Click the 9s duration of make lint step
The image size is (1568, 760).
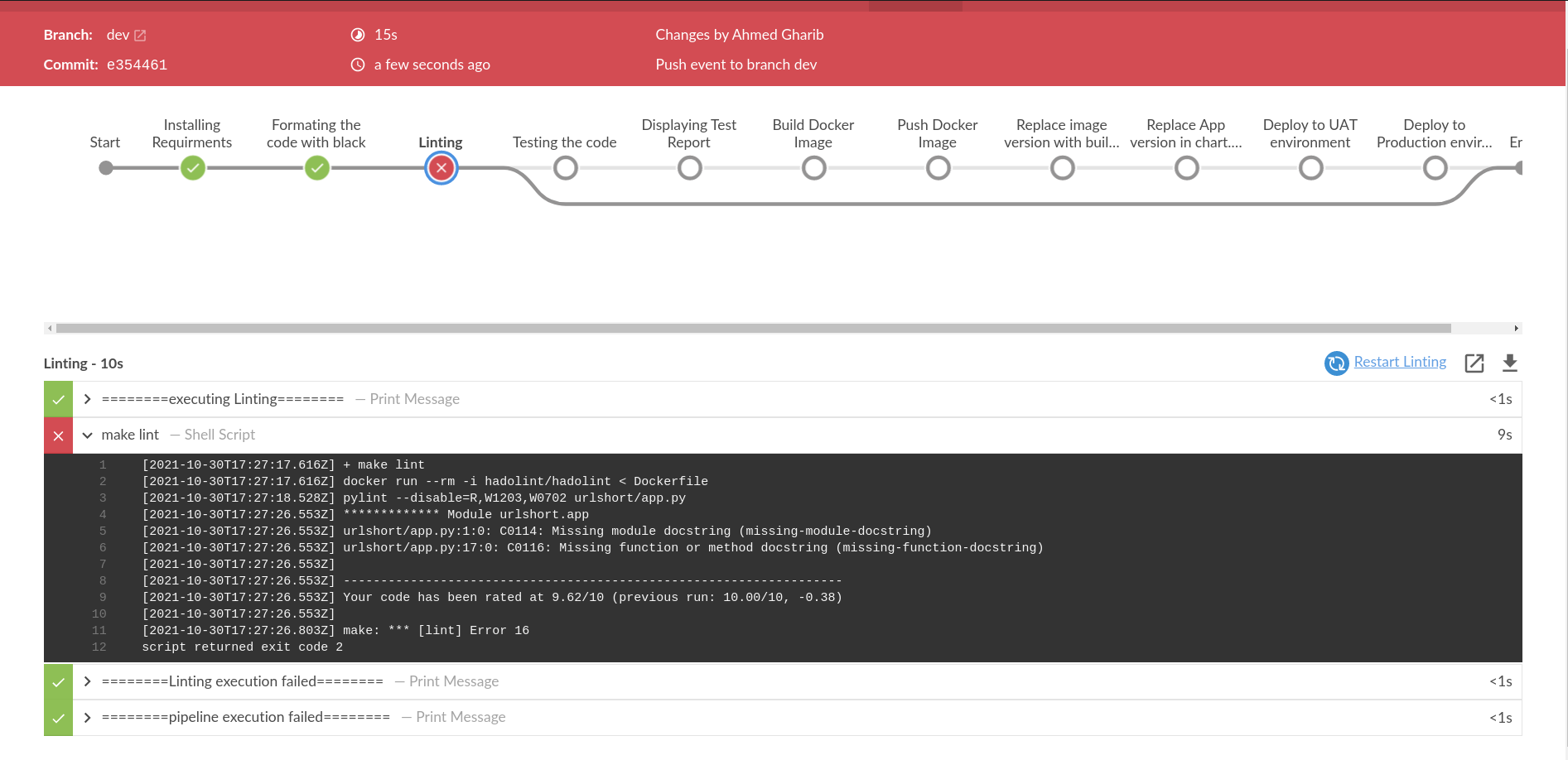click(1504, 435)
